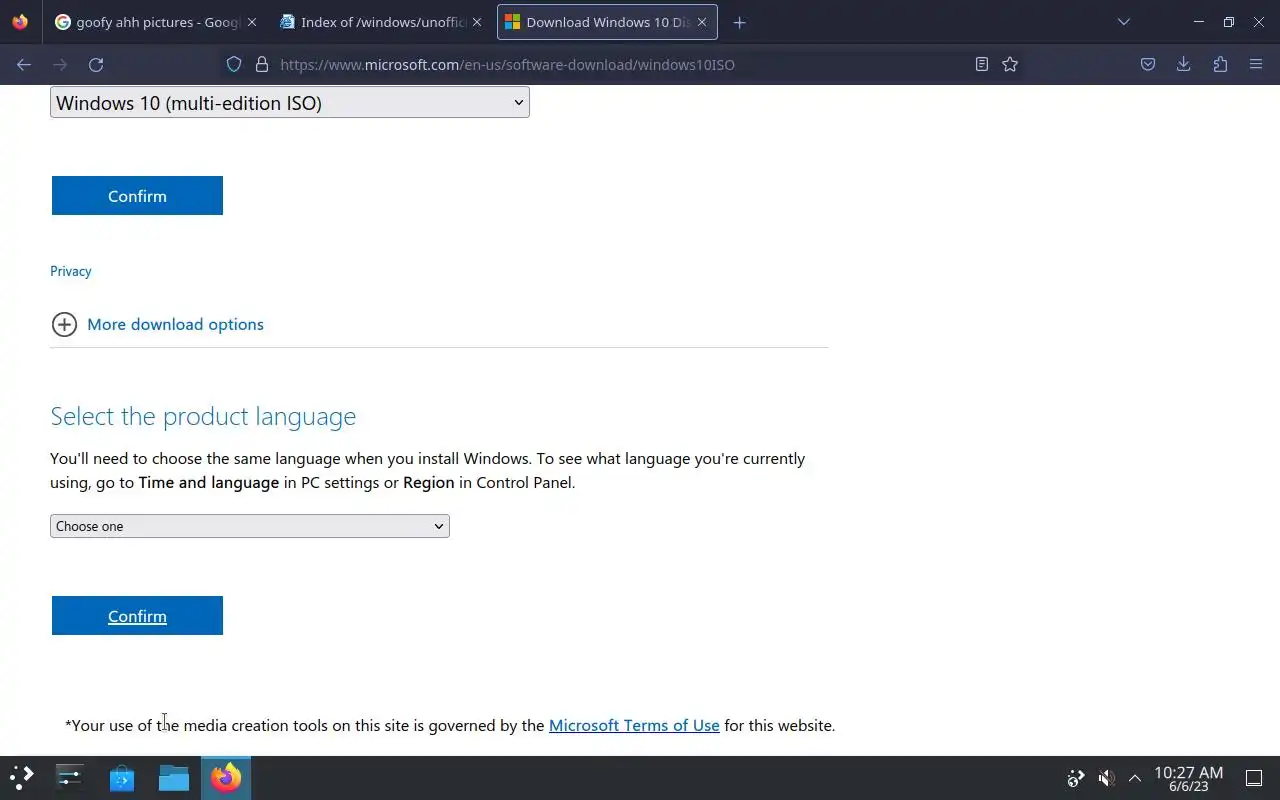Open the Save to Pocket button
The height and width of the screenshot is (800, 1280).
1148,64
